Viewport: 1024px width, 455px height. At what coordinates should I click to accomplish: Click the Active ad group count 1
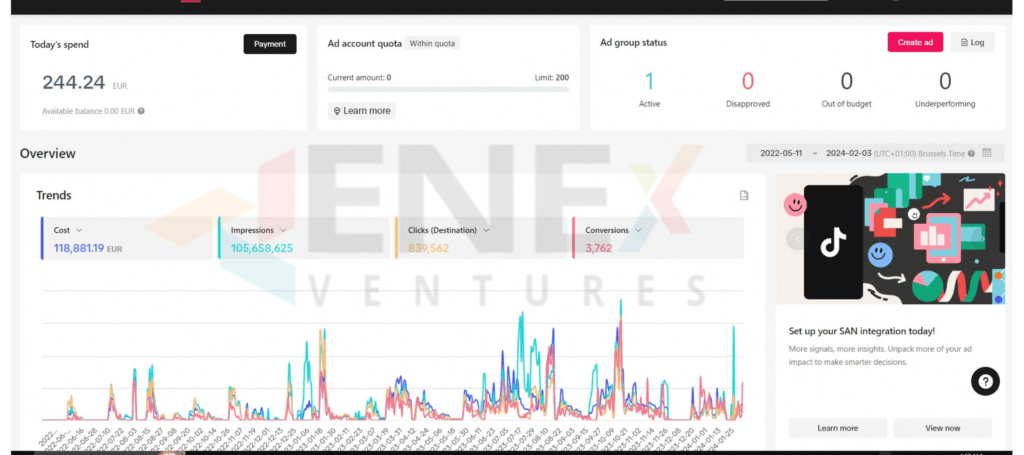[649, 82]
